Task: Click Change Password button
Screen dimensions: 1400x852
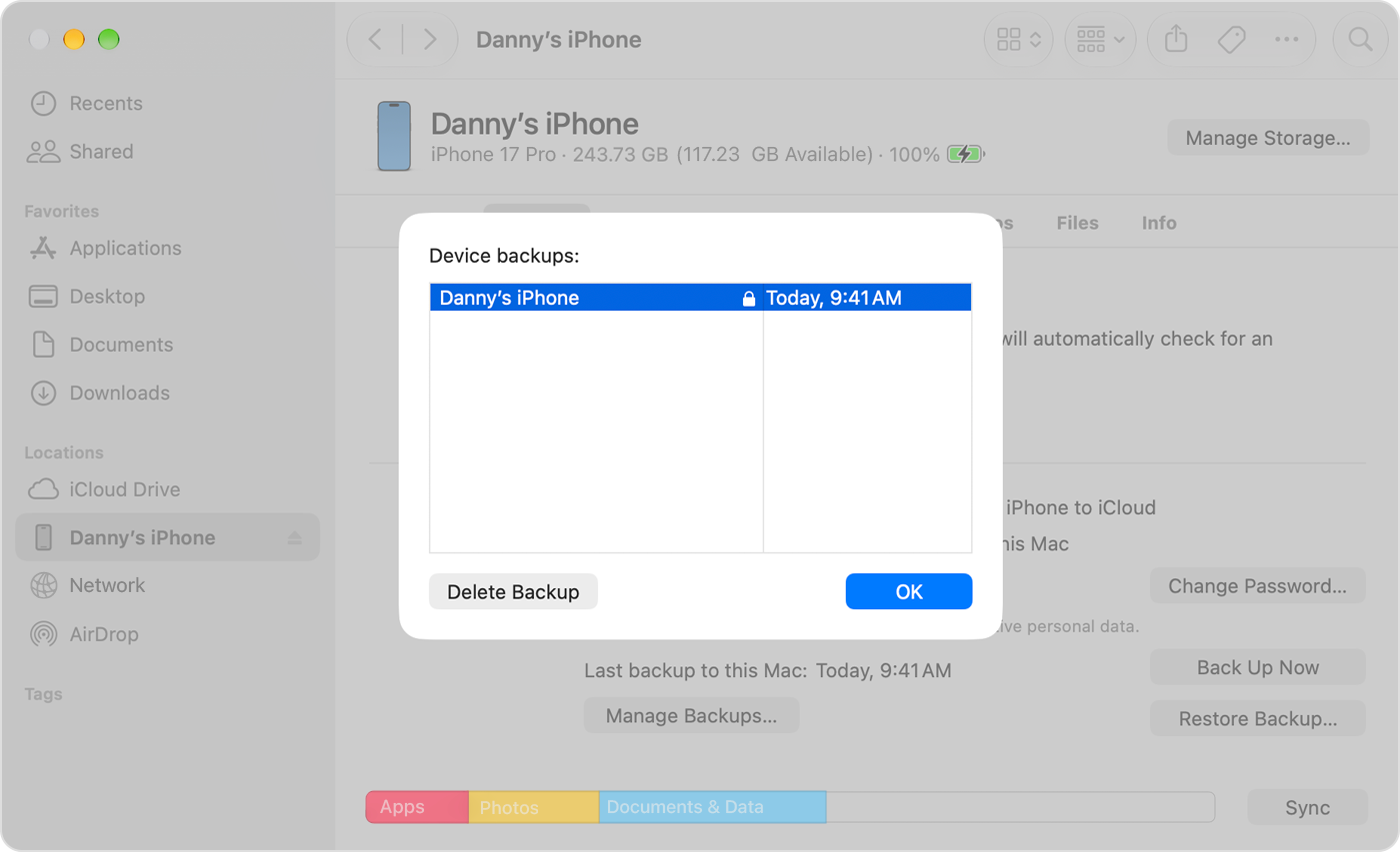Action: click(x=1258, y=586)
